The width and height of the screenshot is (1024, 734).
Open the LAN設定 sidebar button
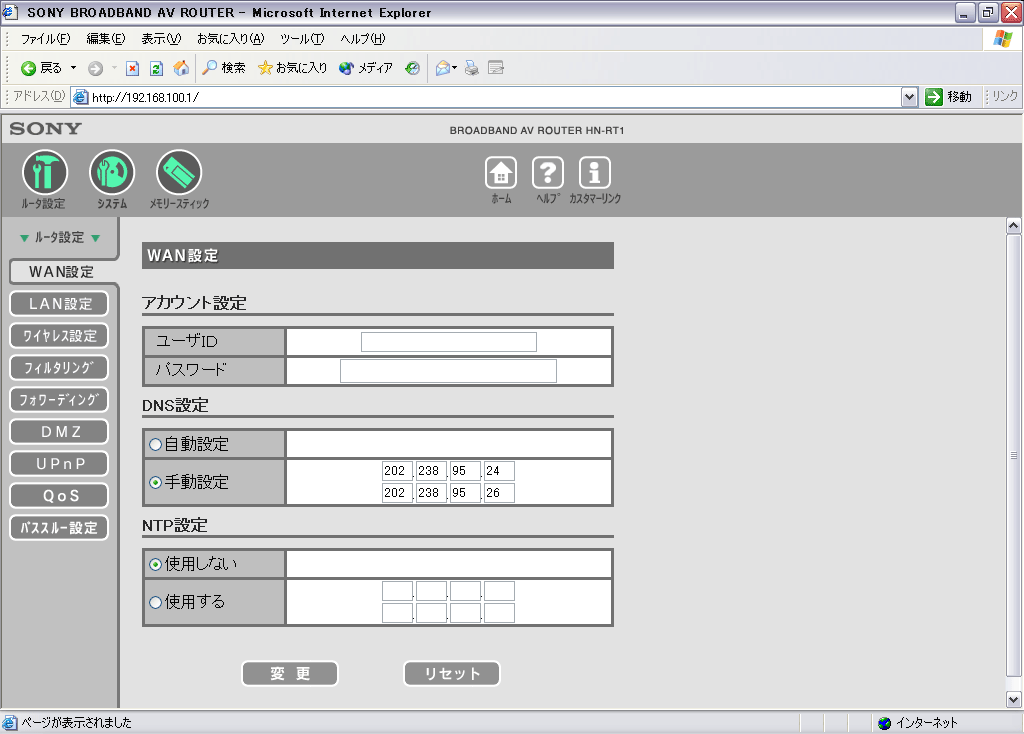coord(59,304)
